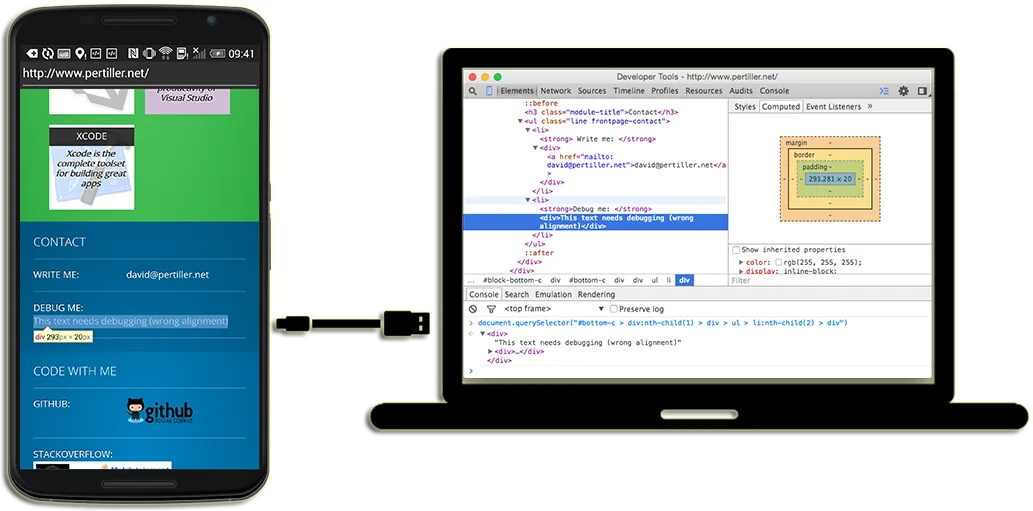The width and height of the screenshot is (1033, 511).
Task: Click the dock-side icon in DevTools toolbar
Action: click(922, 91)
